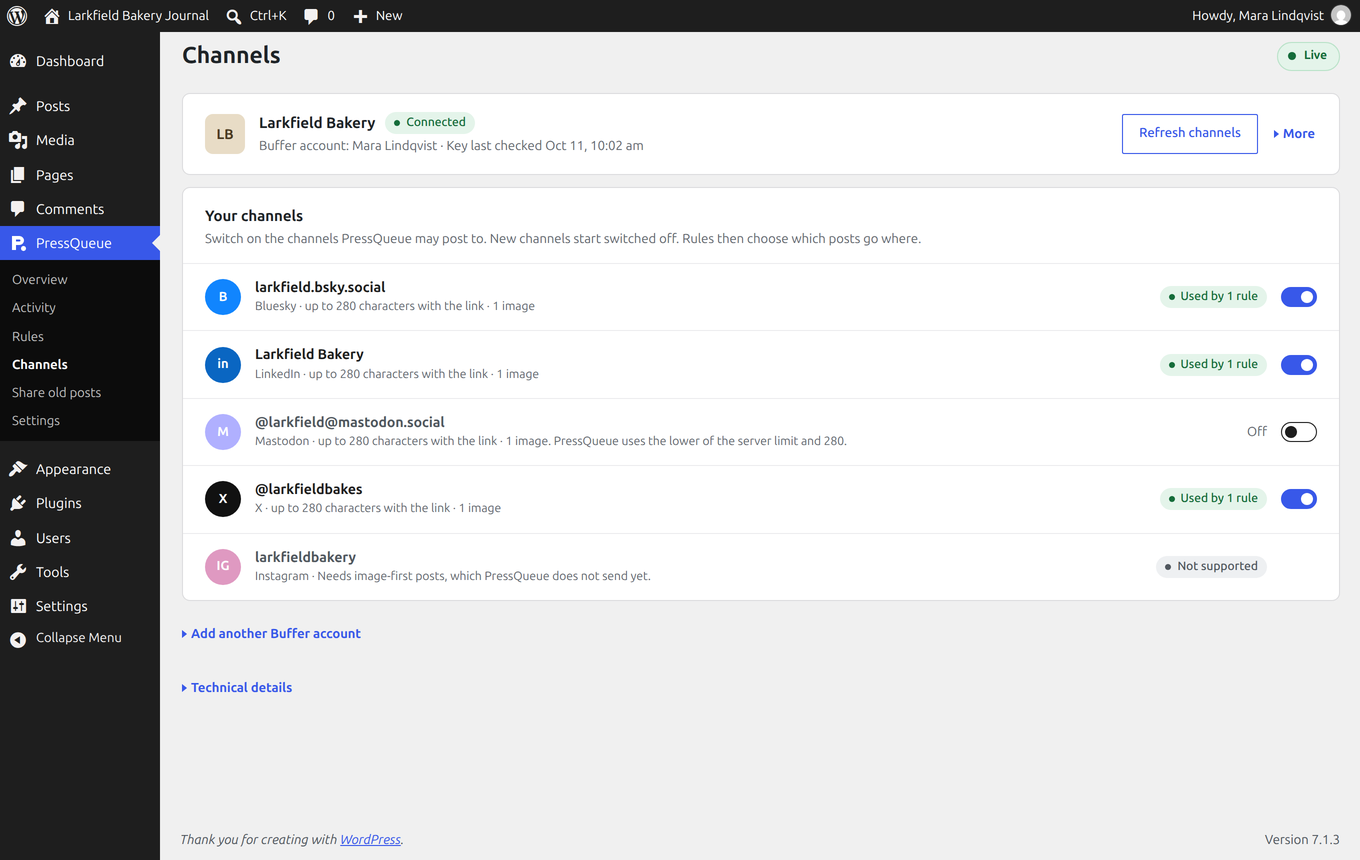Click the LinkedIn channel avatar

coord(223,364)
